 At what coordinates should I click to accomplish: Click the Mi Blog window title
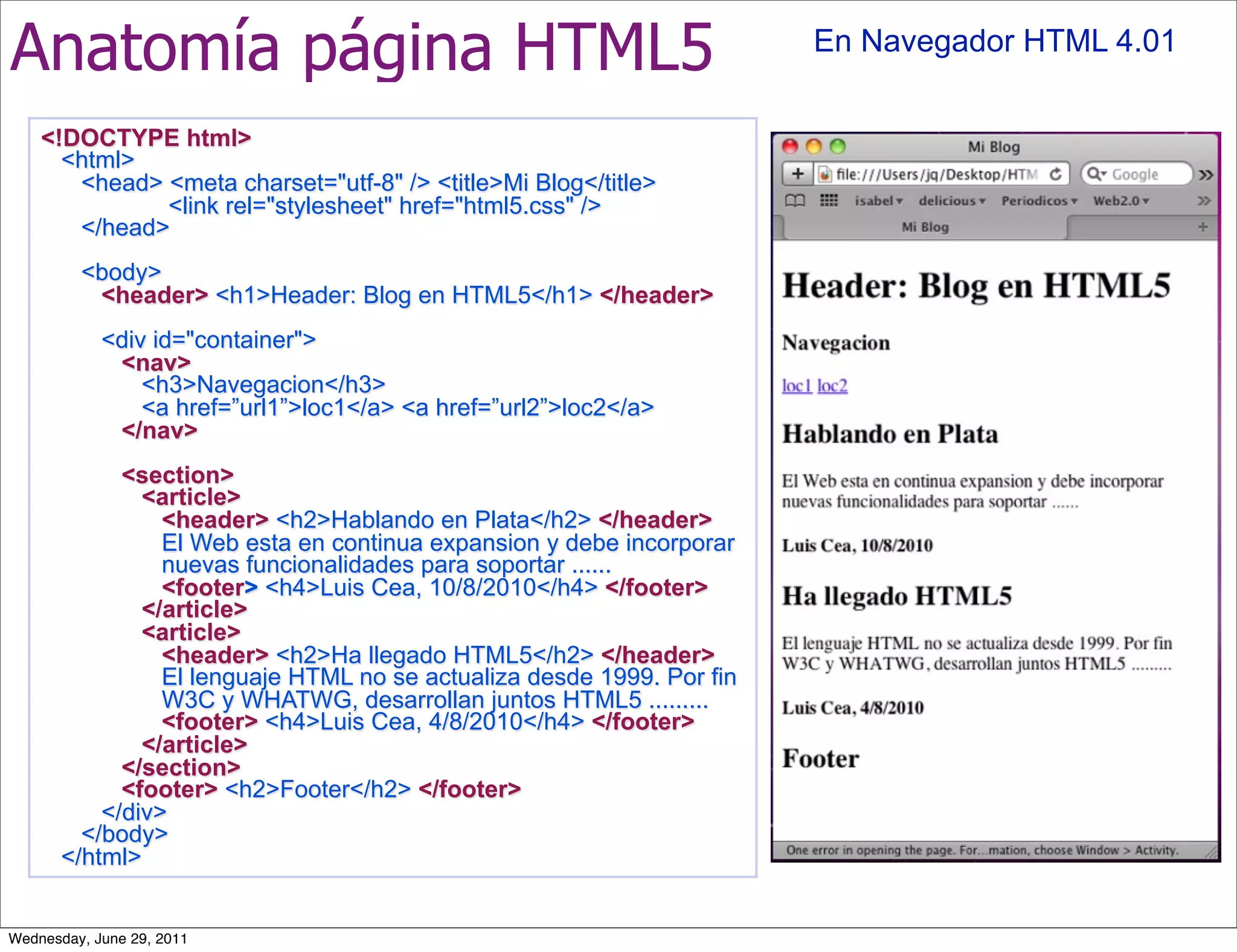pyautogui.click(x=994, y=147)
